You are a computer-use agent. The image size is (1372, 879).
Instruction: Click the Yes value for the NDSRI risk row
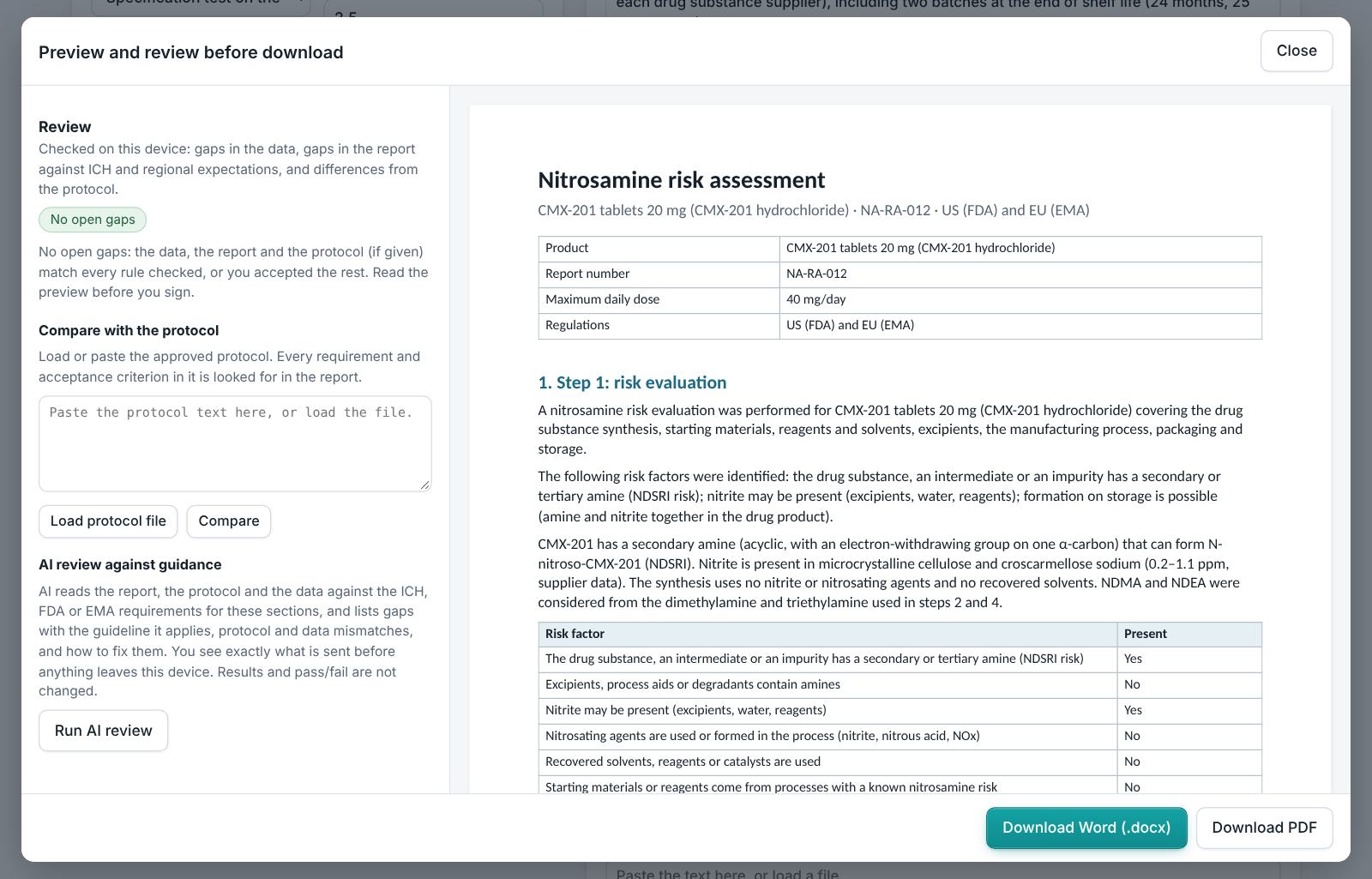[1189, 659]
